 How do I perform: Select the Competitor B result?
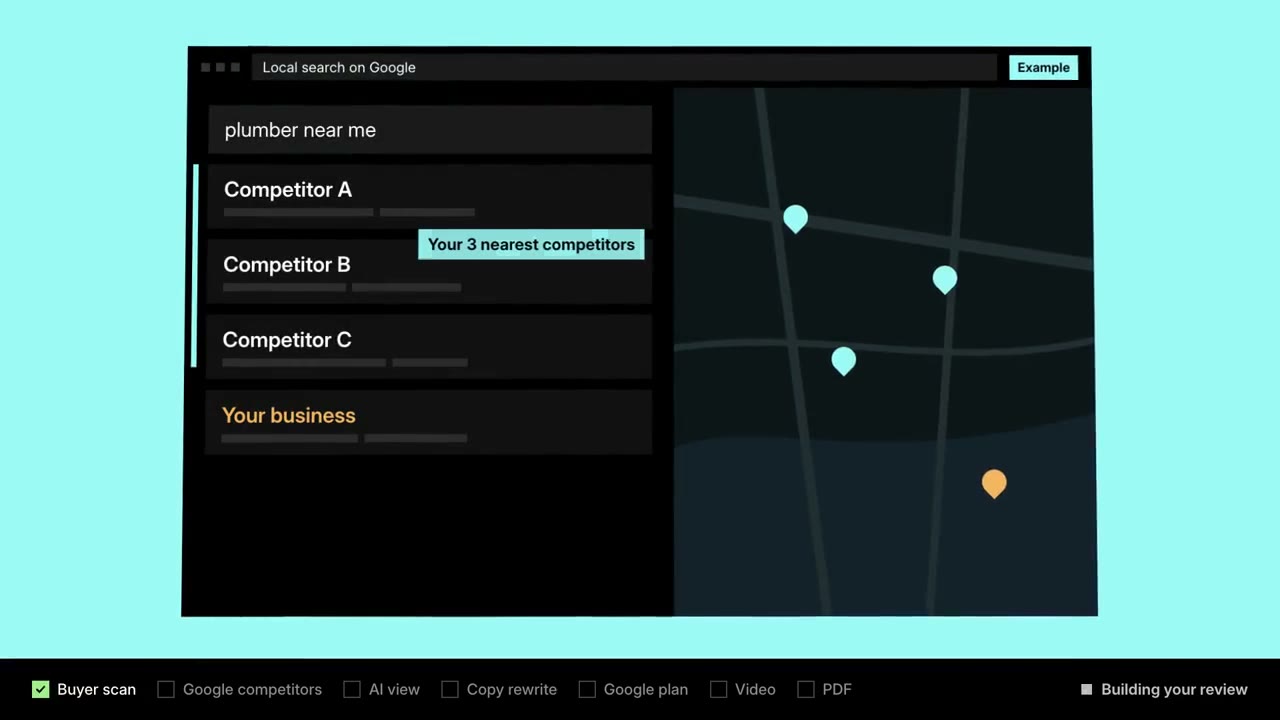coord(429,271)
